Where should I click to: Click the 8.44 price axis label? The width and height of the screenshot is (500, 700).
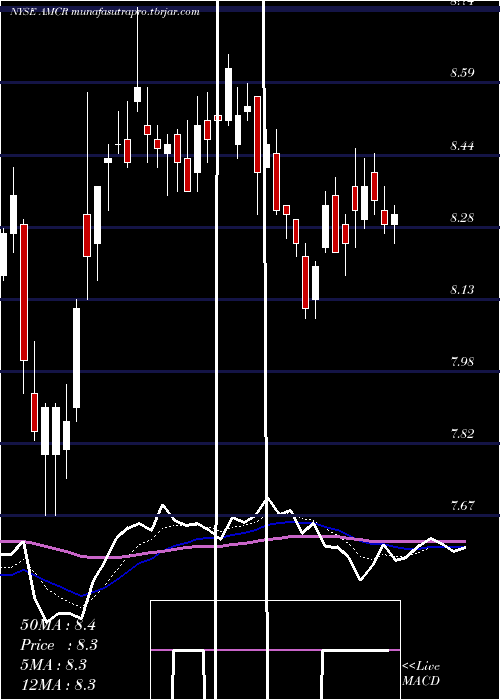(462, 146)
